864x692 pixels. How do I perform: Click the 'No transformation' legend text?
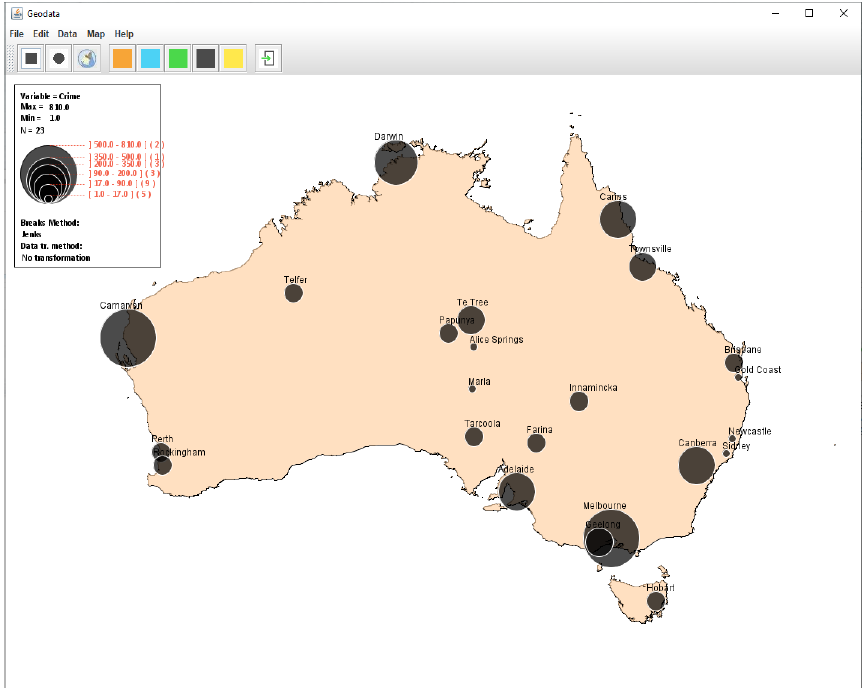point(56,258)
